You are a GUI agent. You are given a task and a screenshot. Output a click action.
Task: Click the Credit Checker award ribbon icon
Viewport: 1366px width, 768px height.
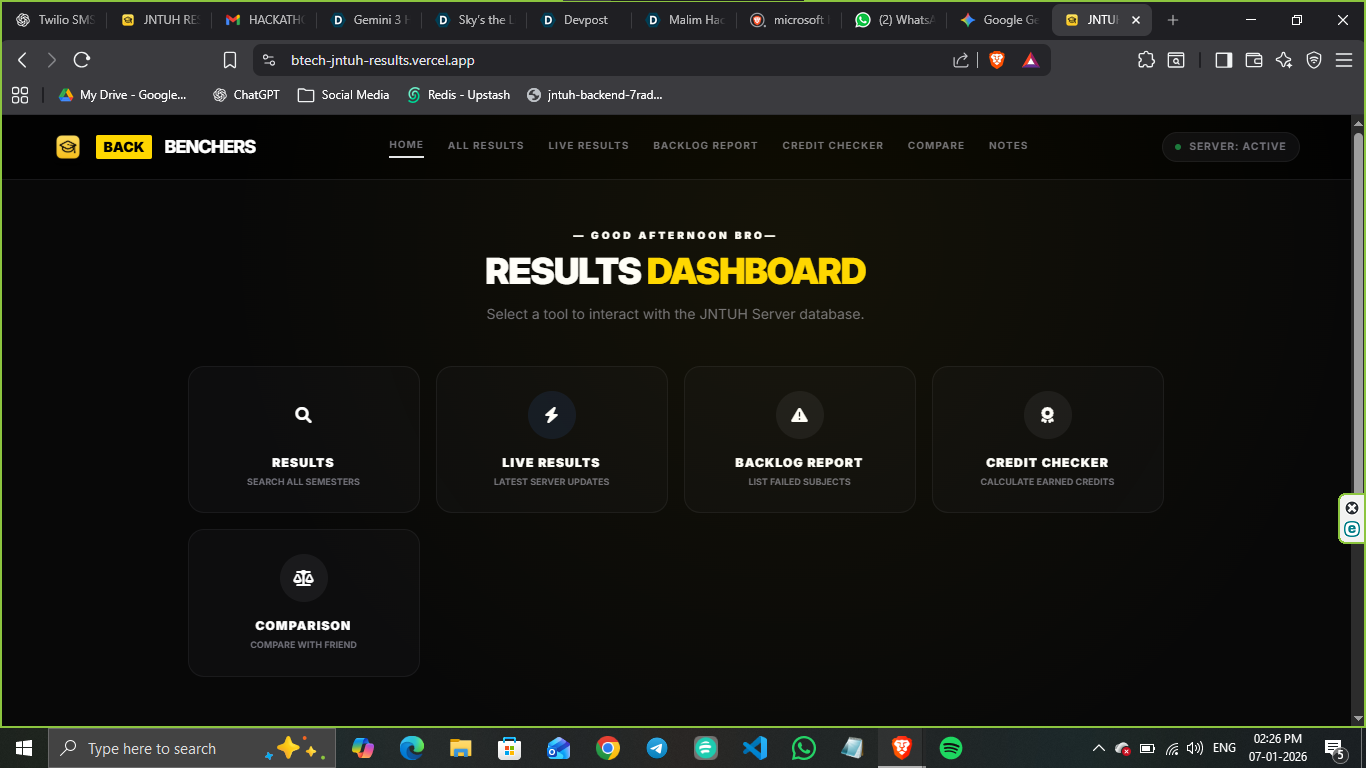point(1048,415)
